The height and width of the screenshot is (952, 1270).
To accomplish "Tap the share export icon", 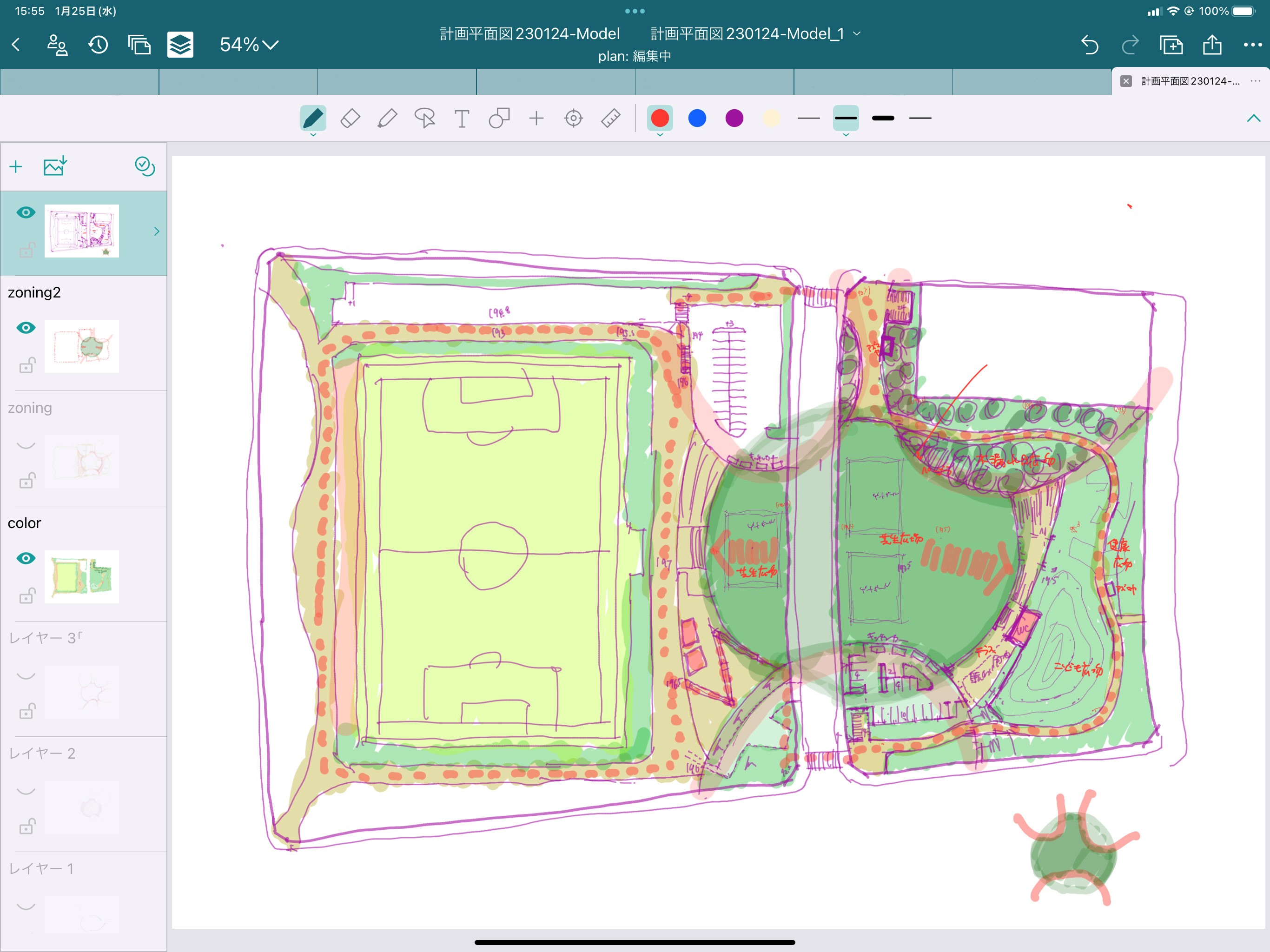I will (1211, 45).
